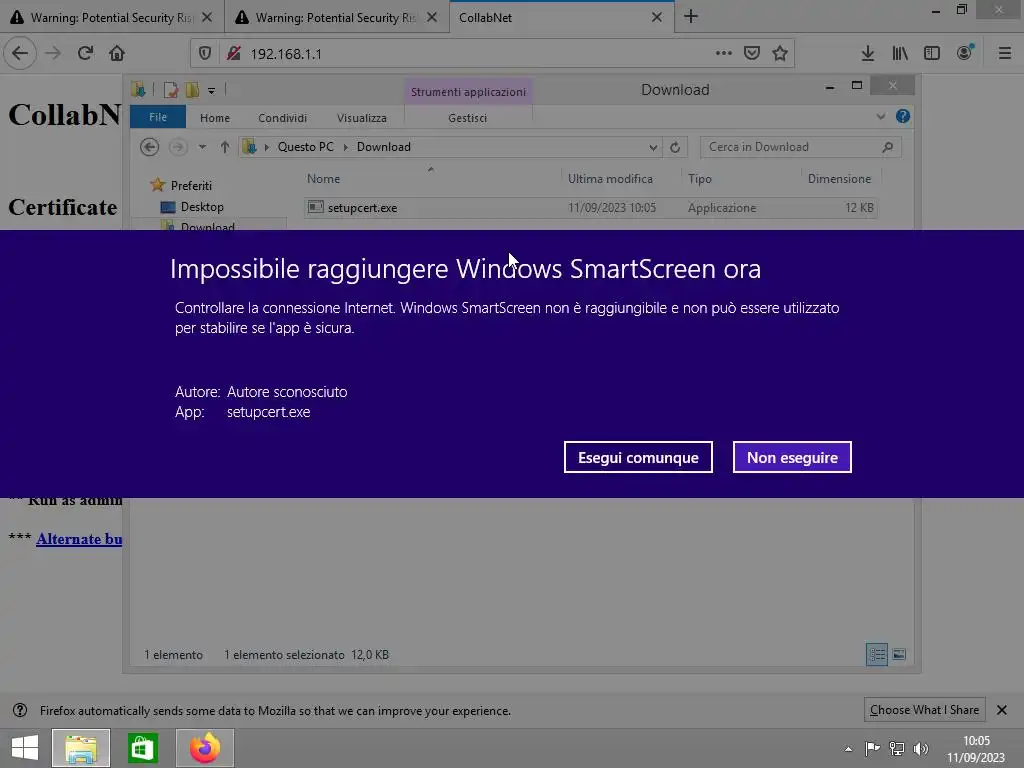Click Download in the breadcrumb path
Viewport: 1024px width, 768px height.
(383, 147)
